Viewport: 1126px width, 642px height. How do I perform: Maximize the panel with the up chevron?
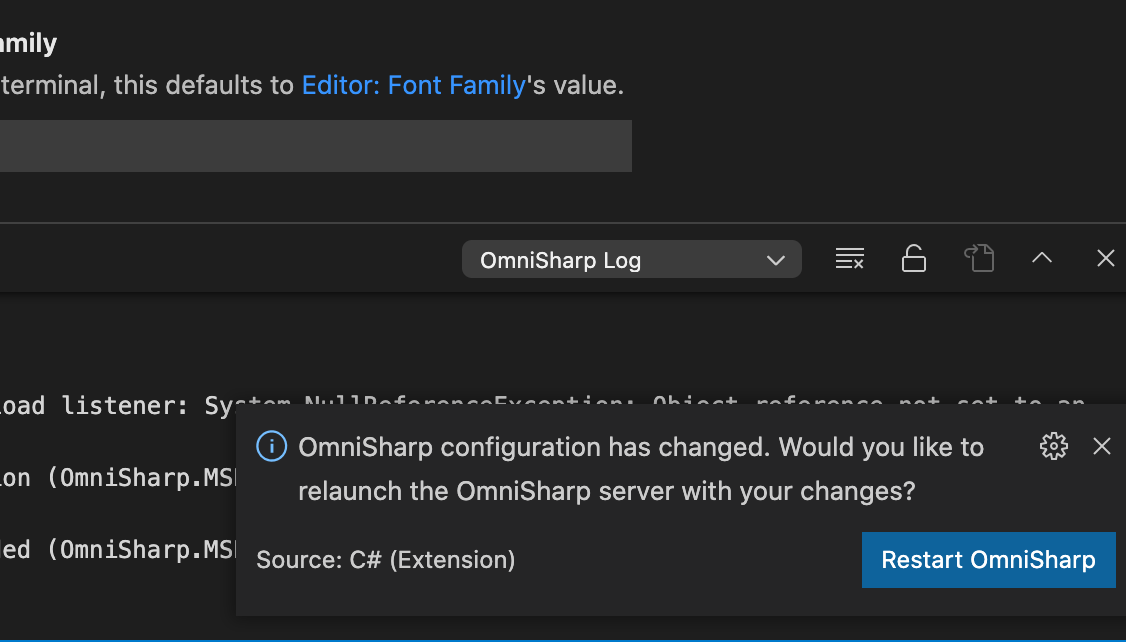[x=1042, y=258]
